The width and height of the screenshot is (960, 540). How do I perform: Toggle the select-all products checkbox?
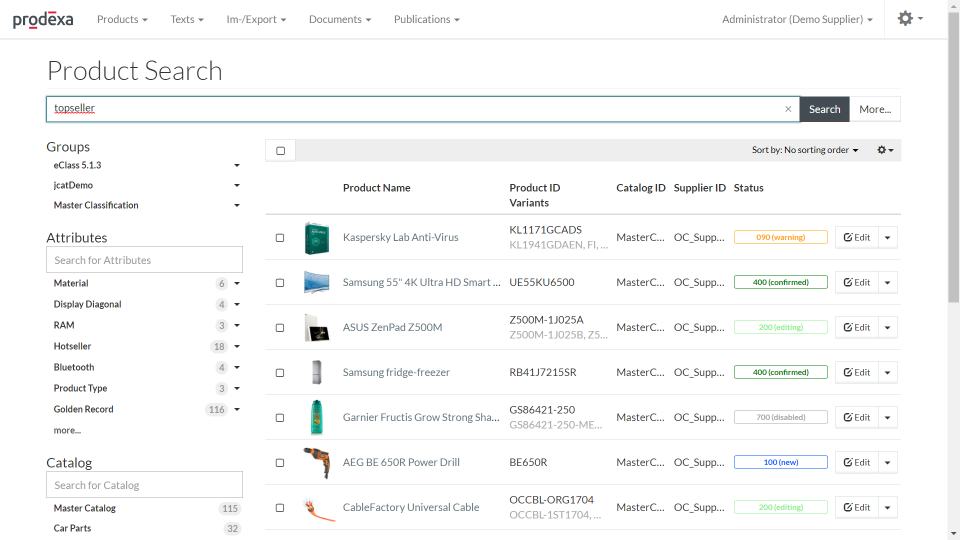pyautogui.click(x=280, y=151)
